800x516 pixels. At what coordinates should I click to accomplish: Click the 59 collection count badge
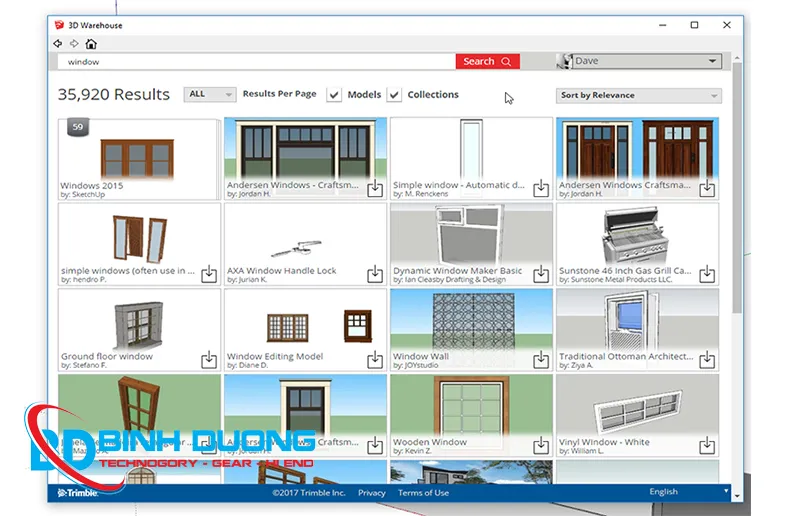(78, 127)
